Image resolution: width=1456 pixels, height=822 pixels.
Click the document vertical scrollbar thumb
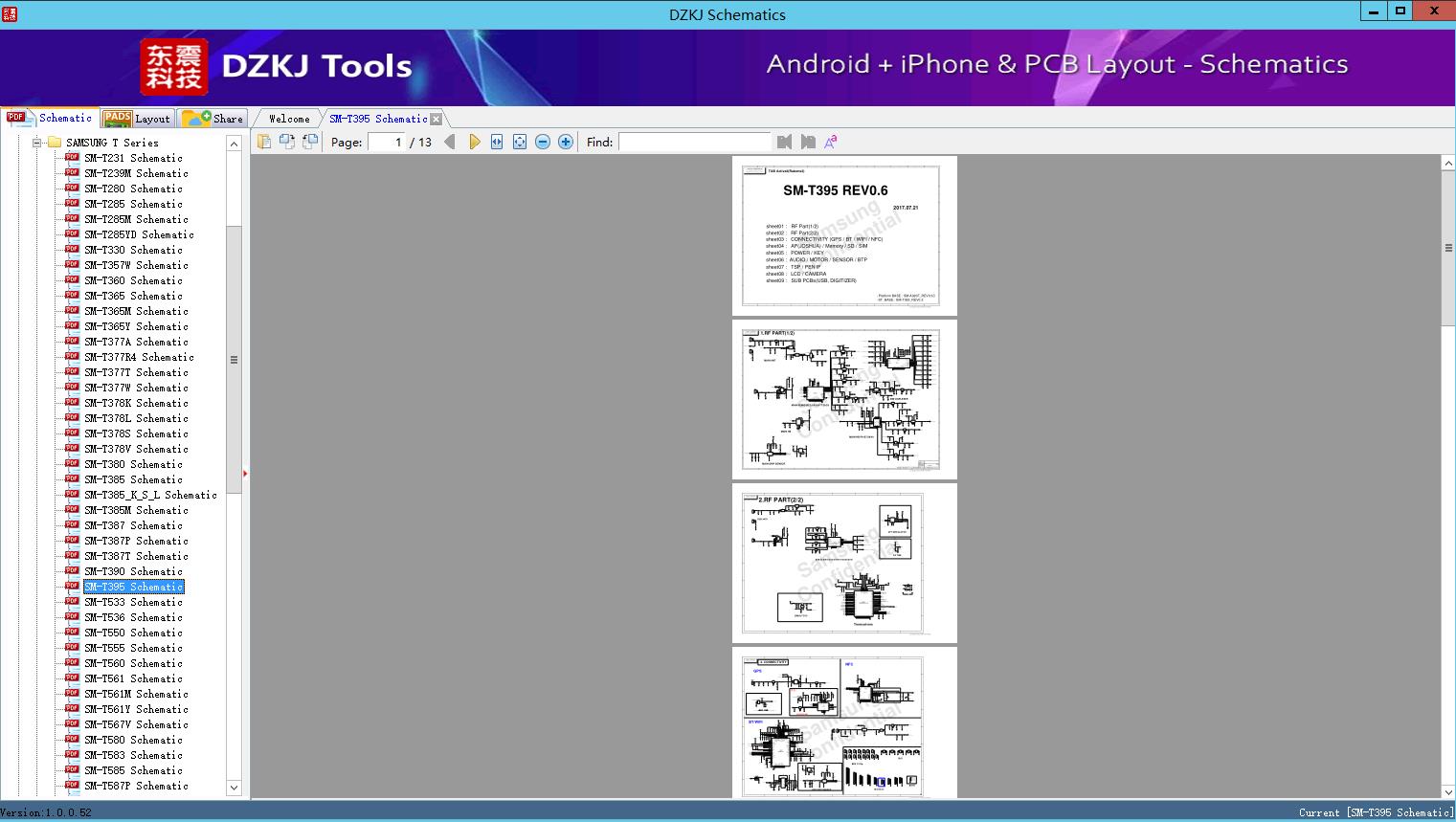[1448, 248]
